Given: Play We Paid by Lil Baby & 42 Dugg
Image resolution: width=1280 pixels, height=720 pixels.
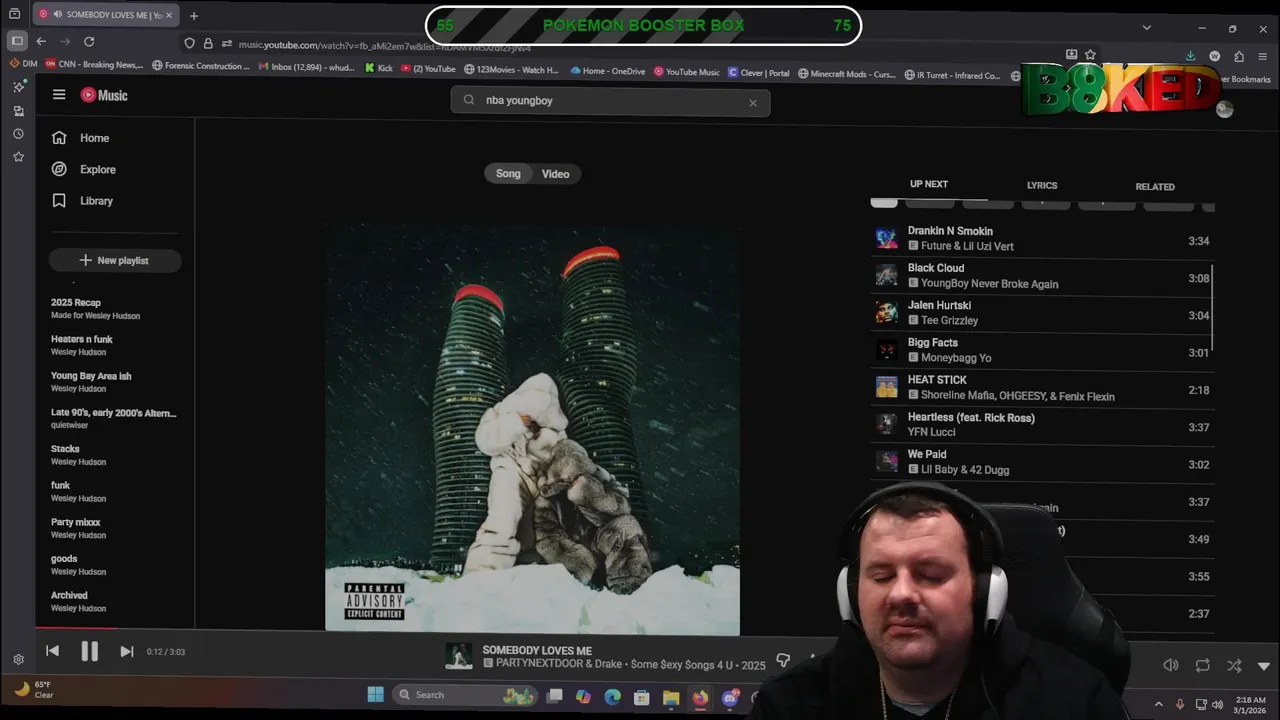Looking at the screenshot, I should click(x=1042, y=462).
